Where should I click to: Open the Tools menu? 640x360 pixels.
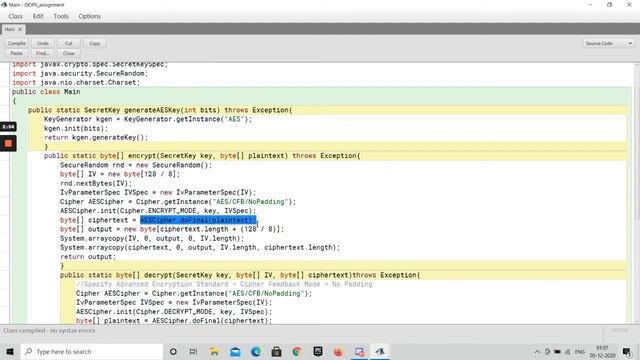coord(61,16)
